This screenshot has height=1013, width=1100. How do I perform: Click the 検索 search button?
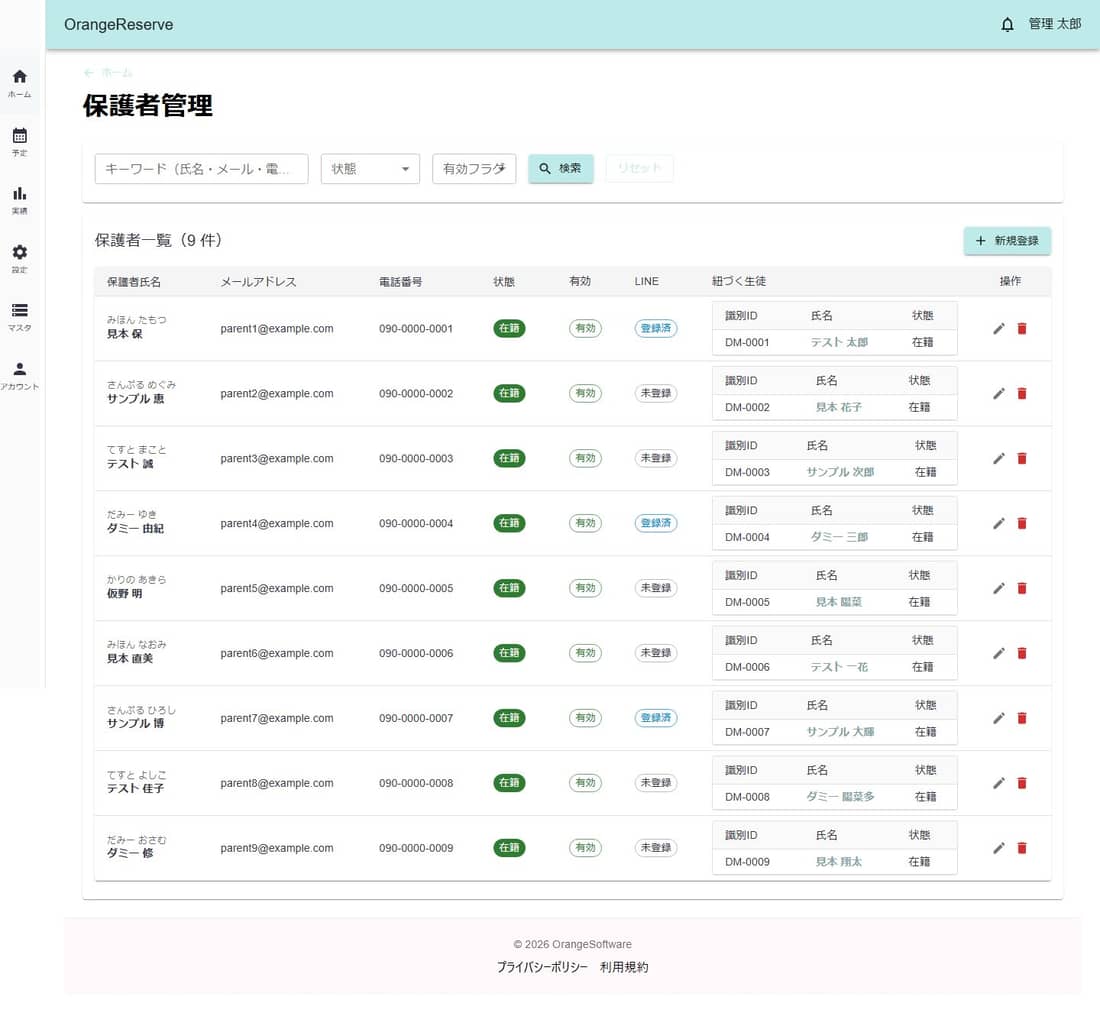pyautogui.click(x=561, y=169)
